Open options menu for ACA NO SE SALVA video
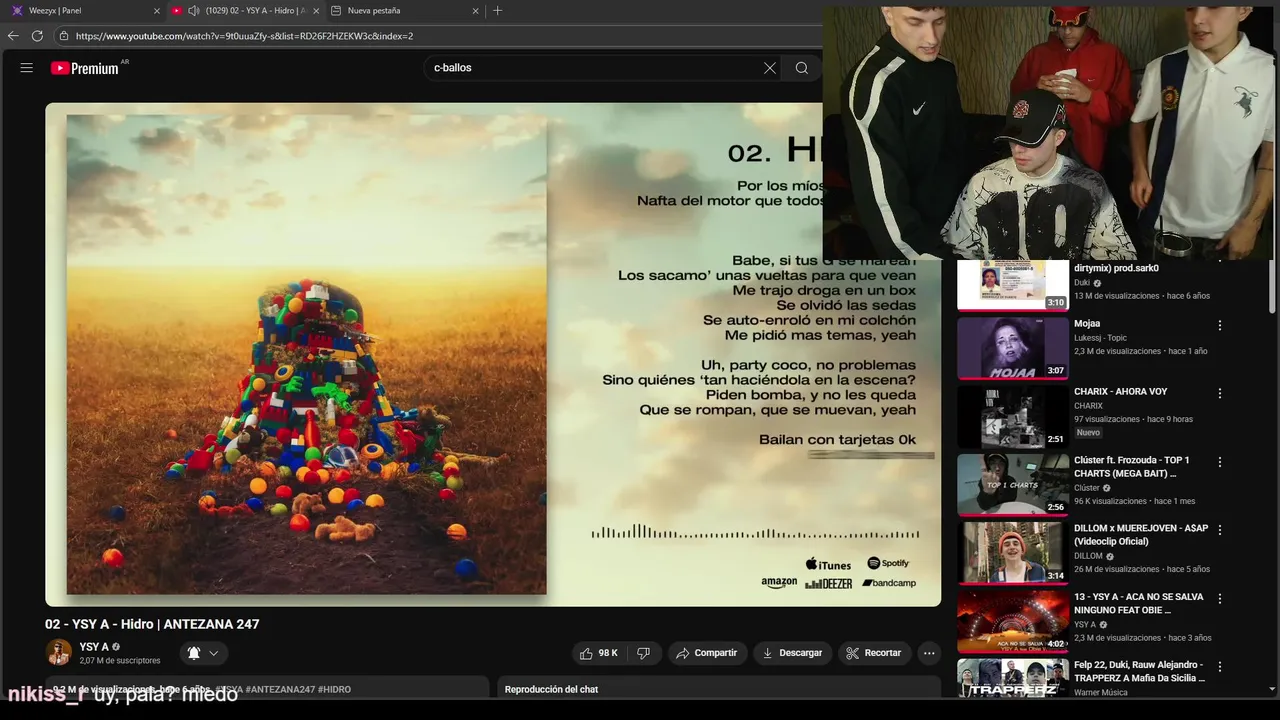 tap(1220, 598)
